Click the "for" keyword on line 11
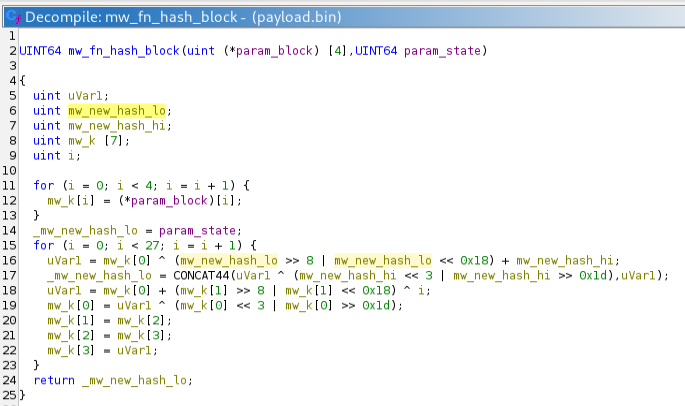685x406 pixels. point(44,185)
